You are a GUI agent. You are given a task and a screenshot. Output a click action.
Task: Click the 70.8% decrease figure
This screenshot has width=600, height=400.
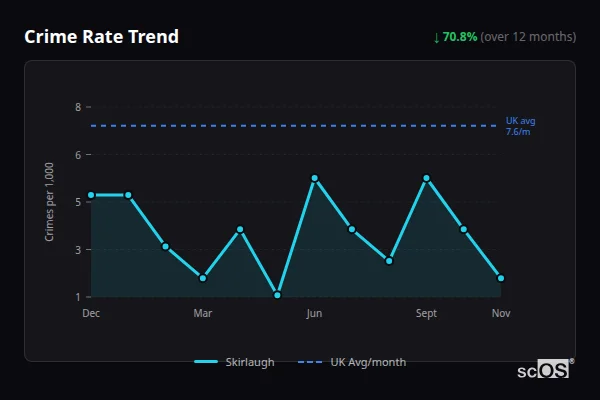click(x=460, y=37)
